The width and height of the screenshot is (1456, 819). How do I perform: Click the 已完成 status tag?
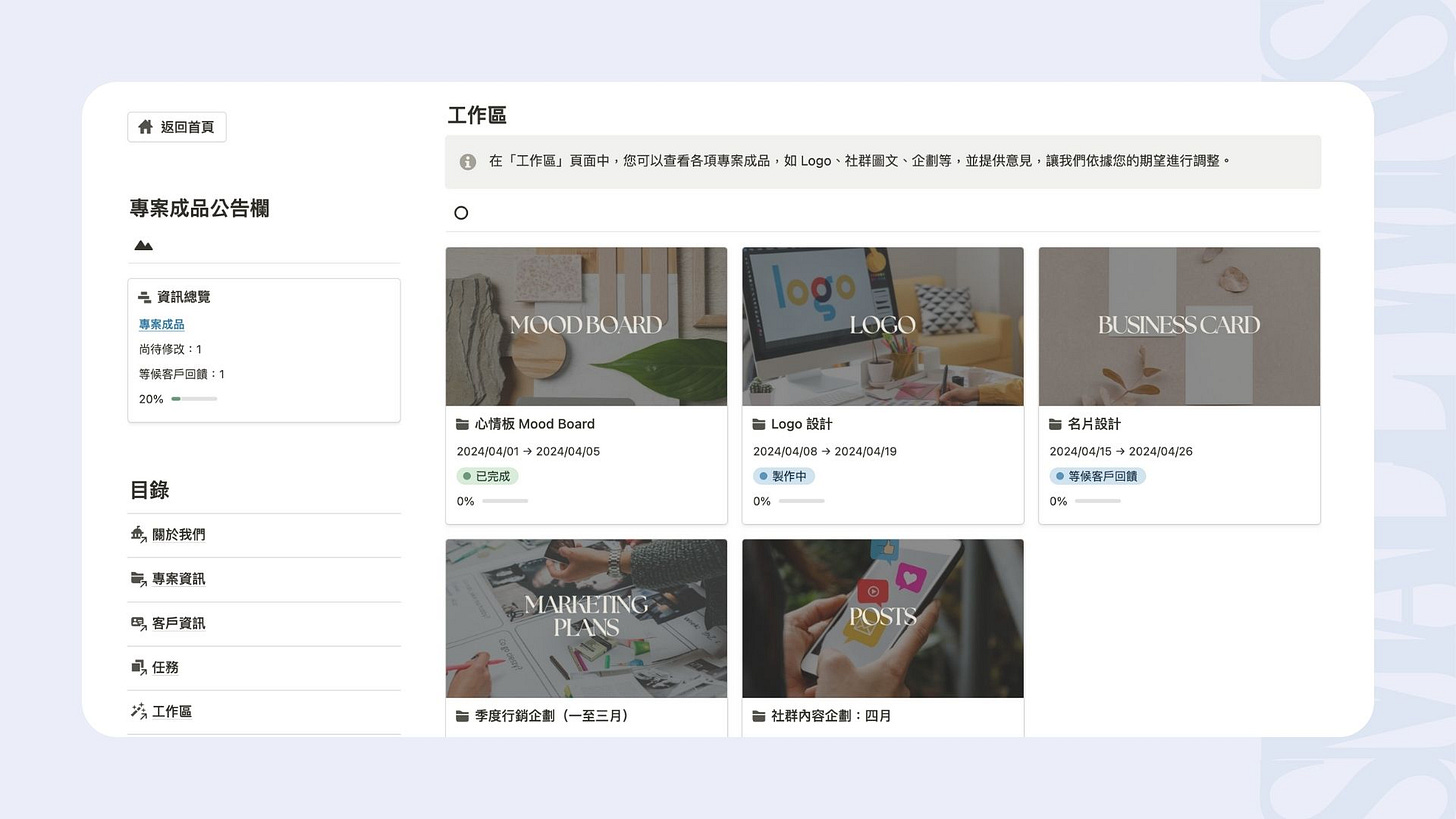coord(487,476)
